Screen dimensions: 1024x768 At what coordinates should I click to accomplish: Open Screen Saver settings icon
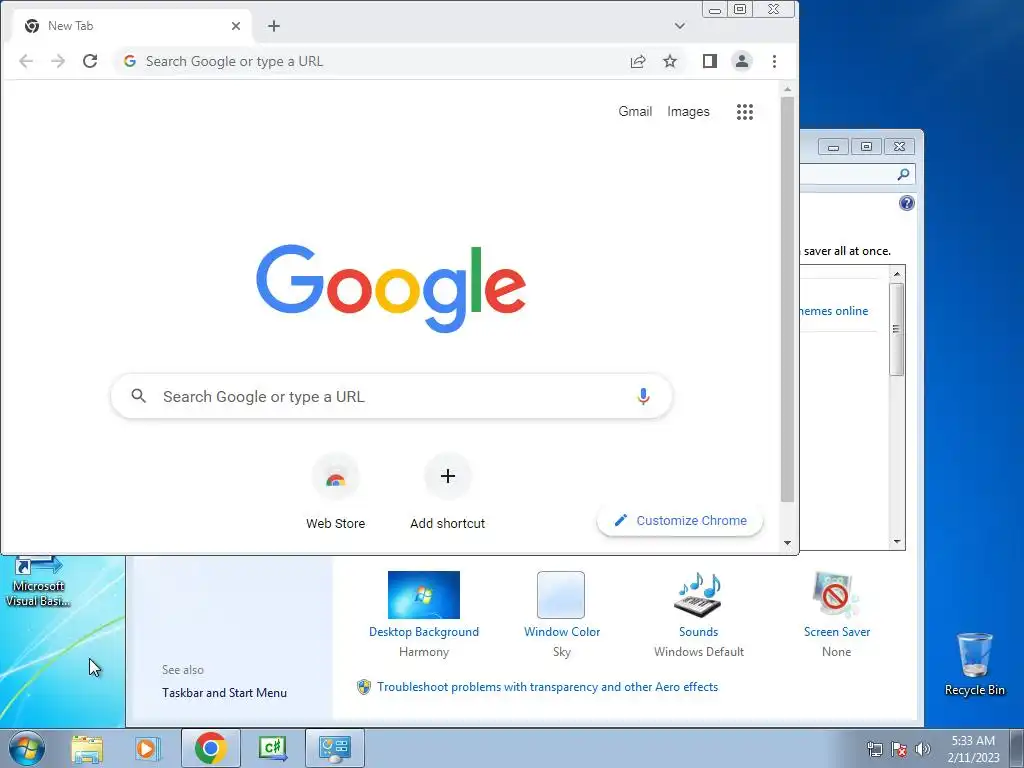coord(836,595)
